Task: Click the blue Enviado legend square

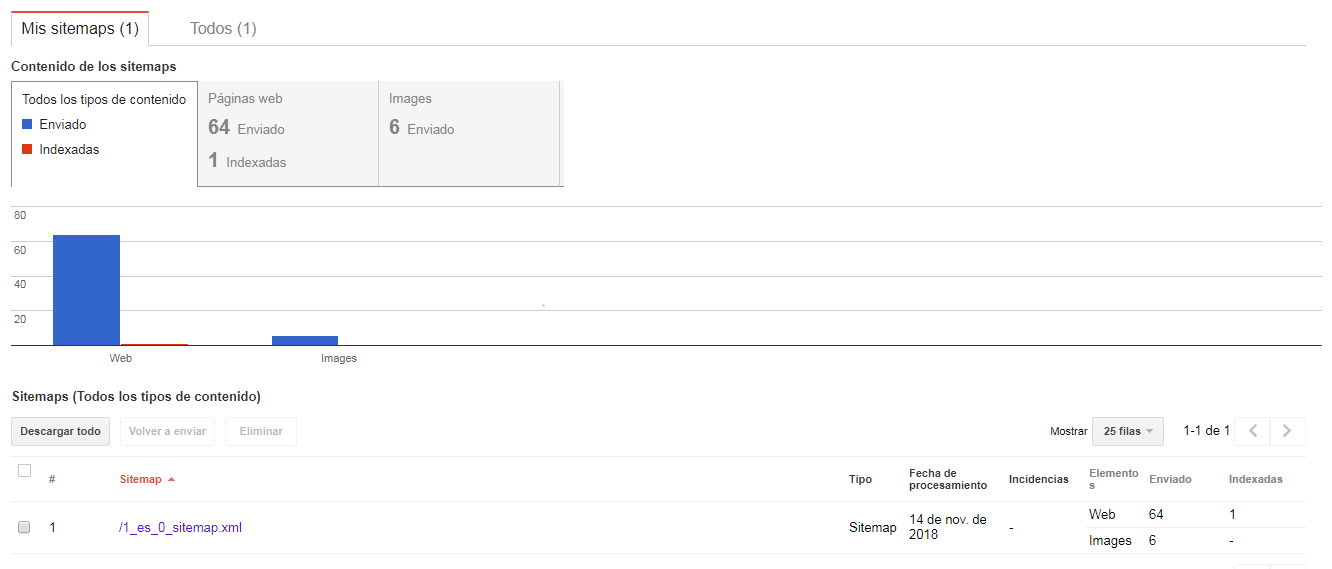Action: point(27,125)
